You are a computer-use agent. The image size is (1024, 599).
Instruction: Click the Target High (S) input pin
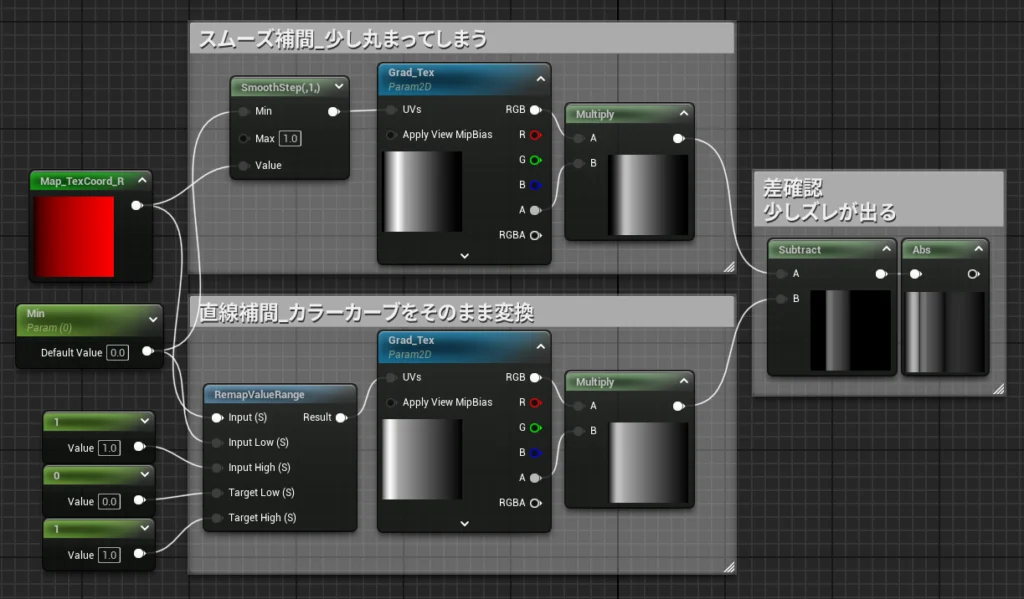214,518
